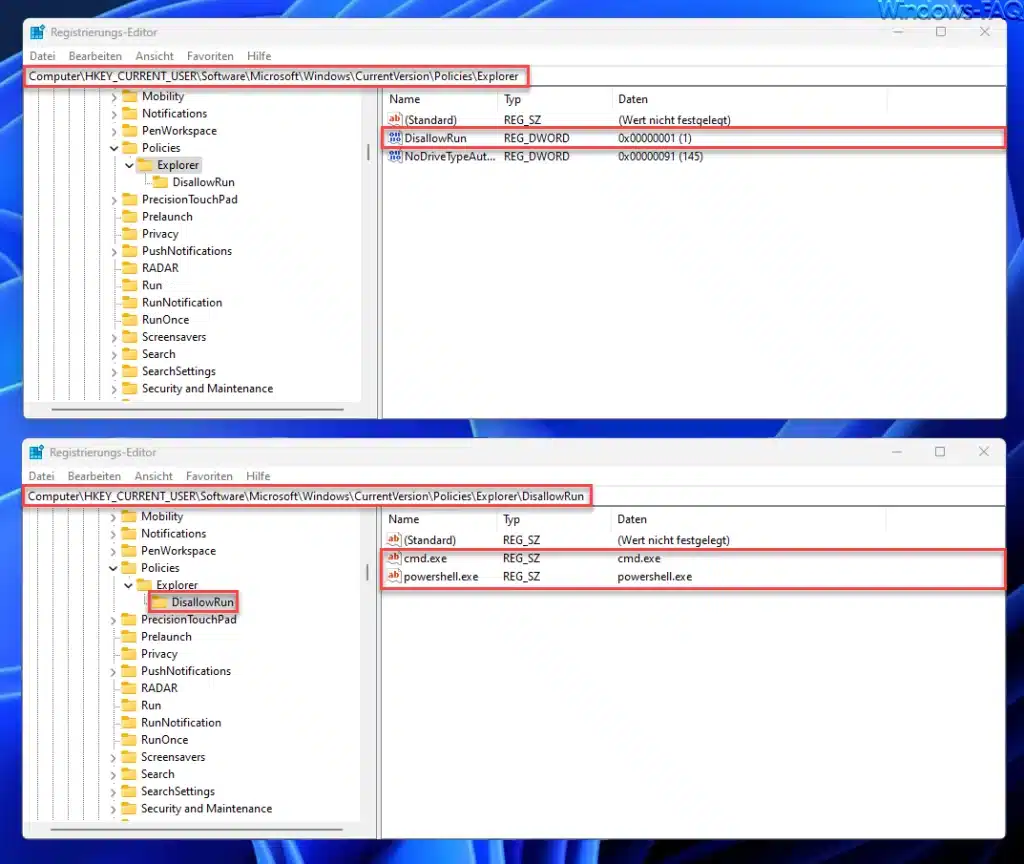Viewport: 1024px width, 864px height.
Task: Expand the Screensavers node in upper window
Action: click(114, 338)
